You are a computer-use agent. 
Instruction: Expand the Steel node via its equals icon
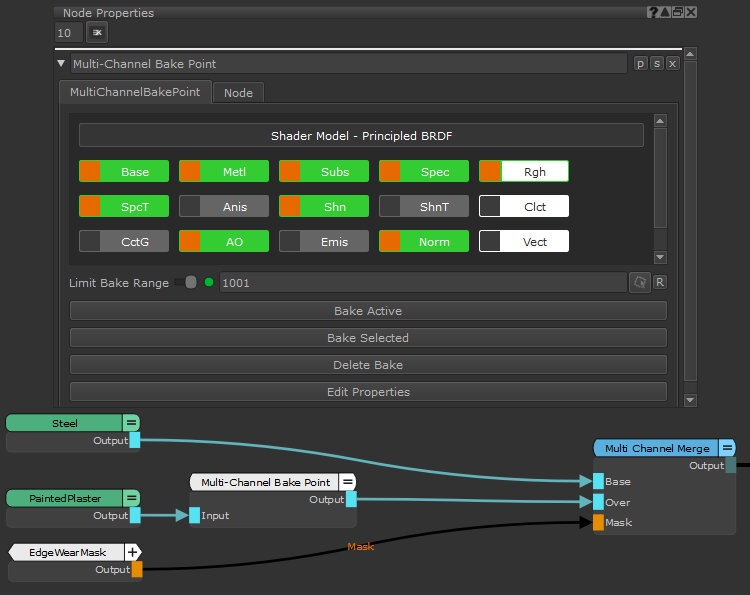[131, 423]
